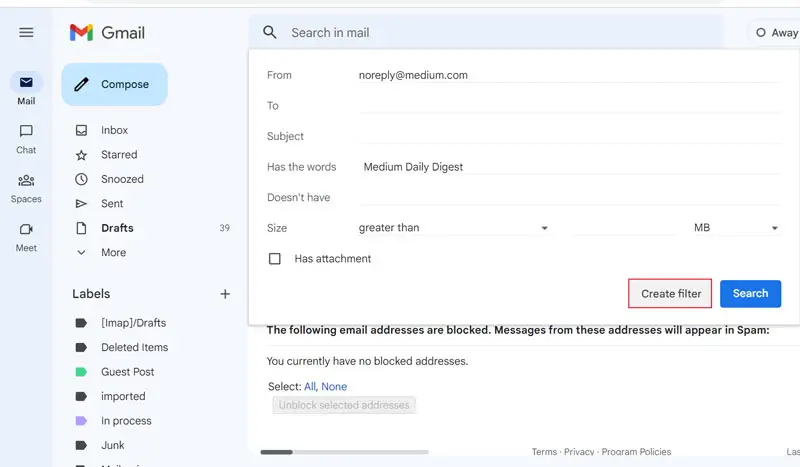Click the blue Search button

click(750, 293)
